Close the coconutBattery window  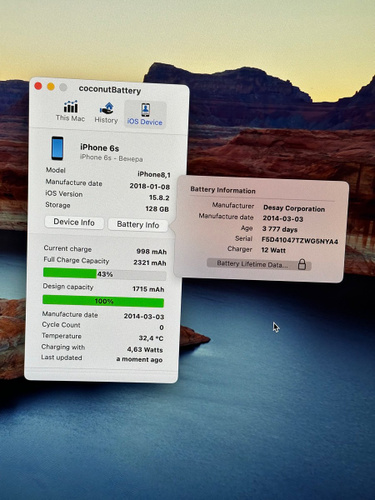tap(38, 86)
